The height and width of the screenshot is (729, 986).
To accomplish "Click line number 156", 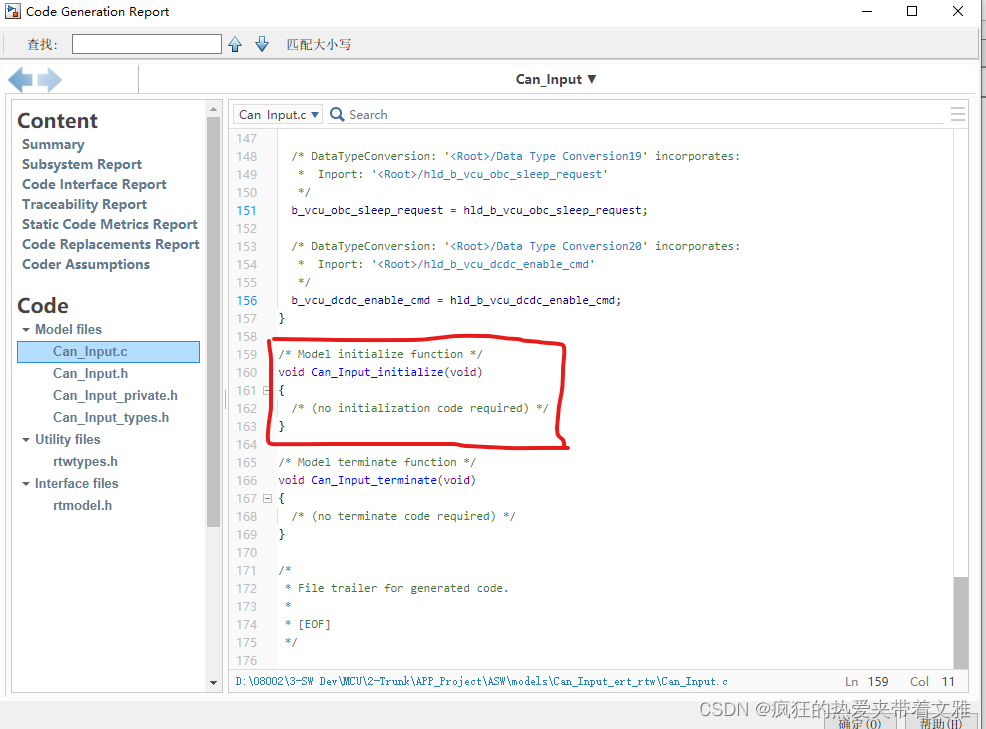I will (246, 301).
